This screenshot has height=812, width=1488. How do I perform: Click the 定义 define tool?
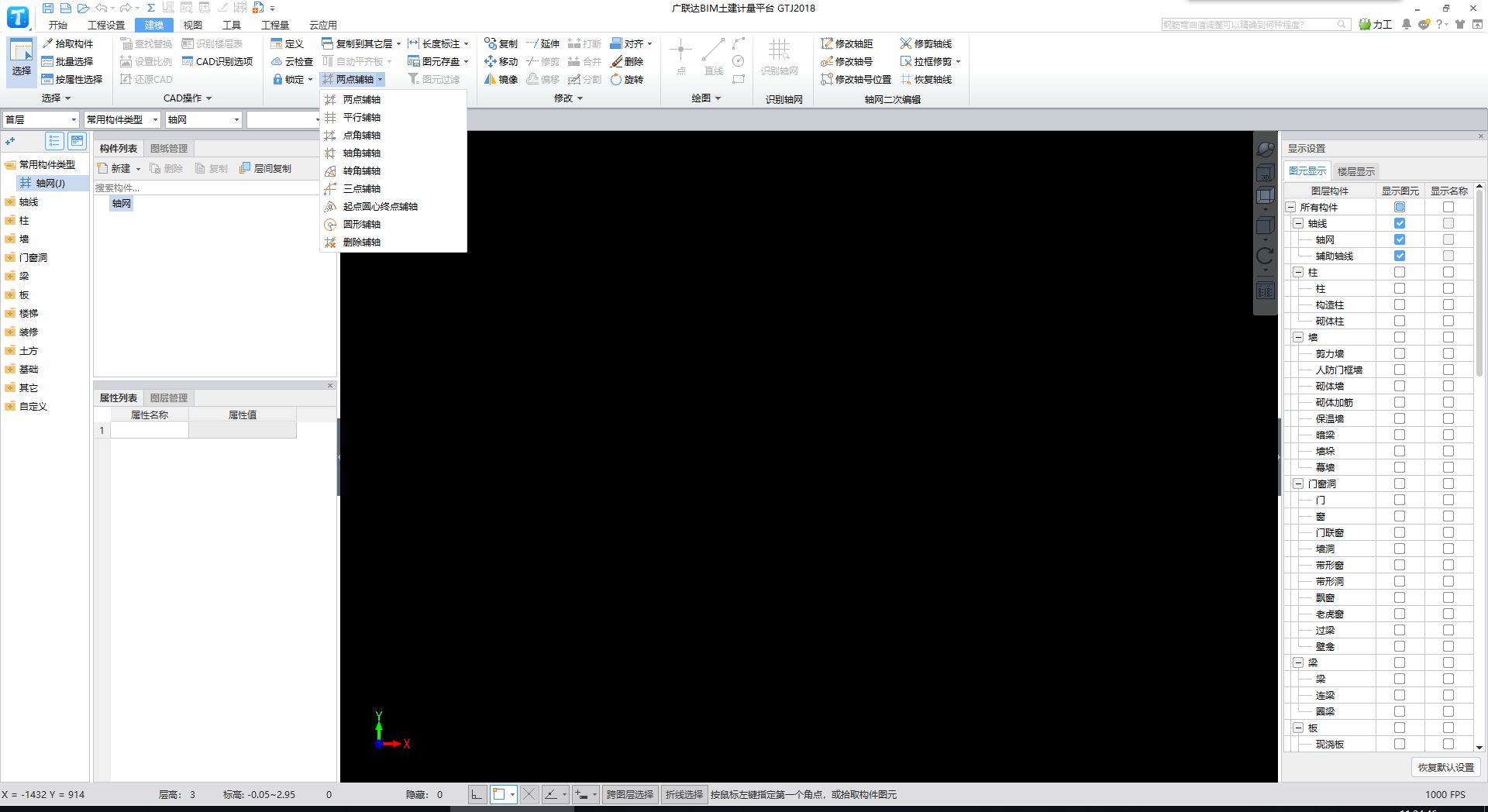(x=287, y=43)
